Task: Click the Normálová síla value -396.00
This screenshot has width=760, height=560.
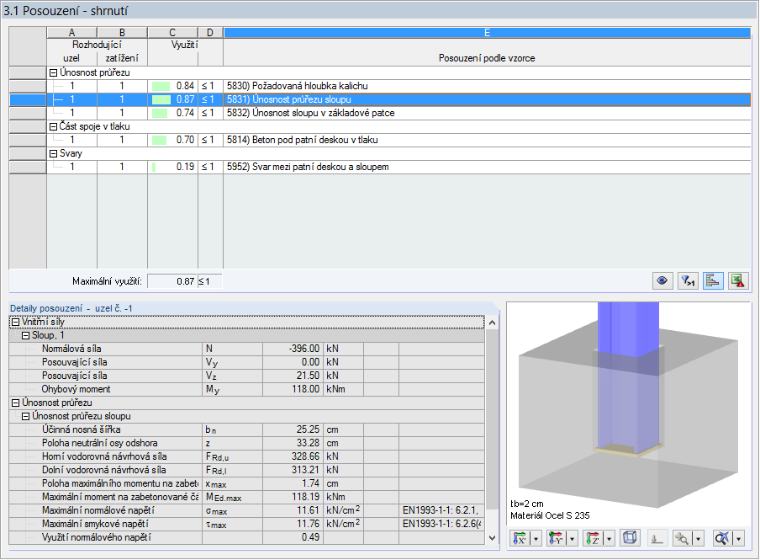Action: (293, 349)
